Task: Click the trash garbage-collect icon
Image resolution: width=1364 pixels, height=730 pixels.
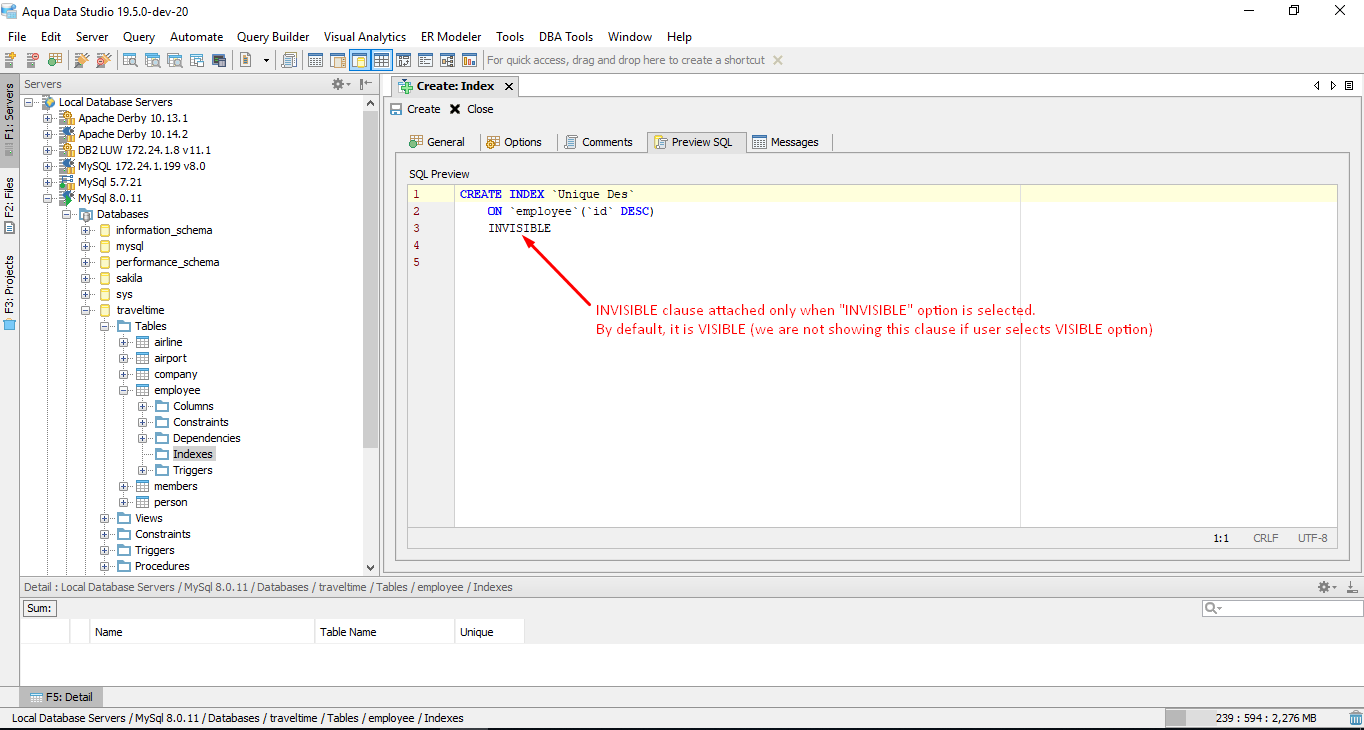Action: (x=1355, y=717)
